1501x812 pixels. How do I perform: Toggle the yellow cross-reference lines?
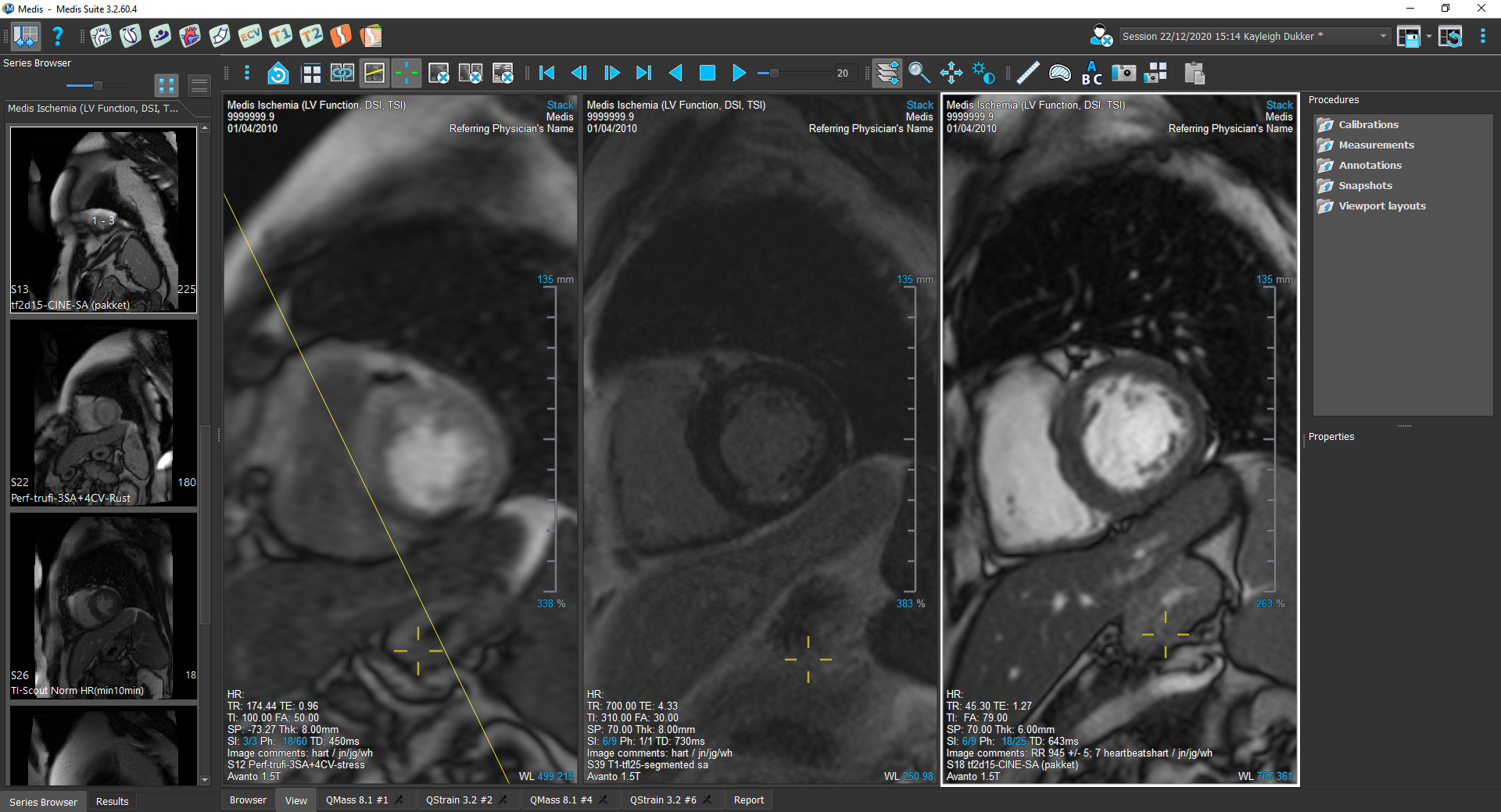[374, 73]
